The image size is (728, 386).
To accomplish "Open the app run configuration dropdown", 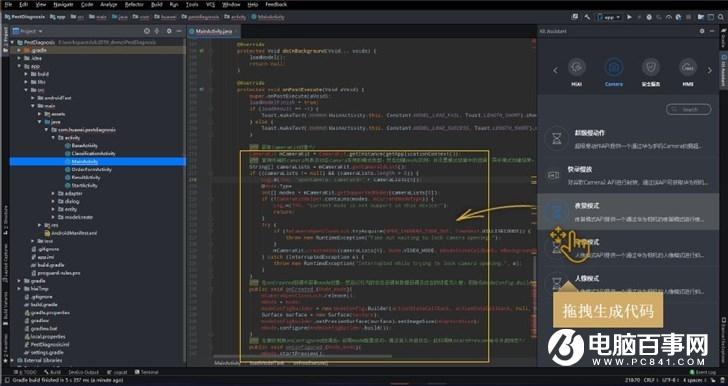I will click(609, 17).
